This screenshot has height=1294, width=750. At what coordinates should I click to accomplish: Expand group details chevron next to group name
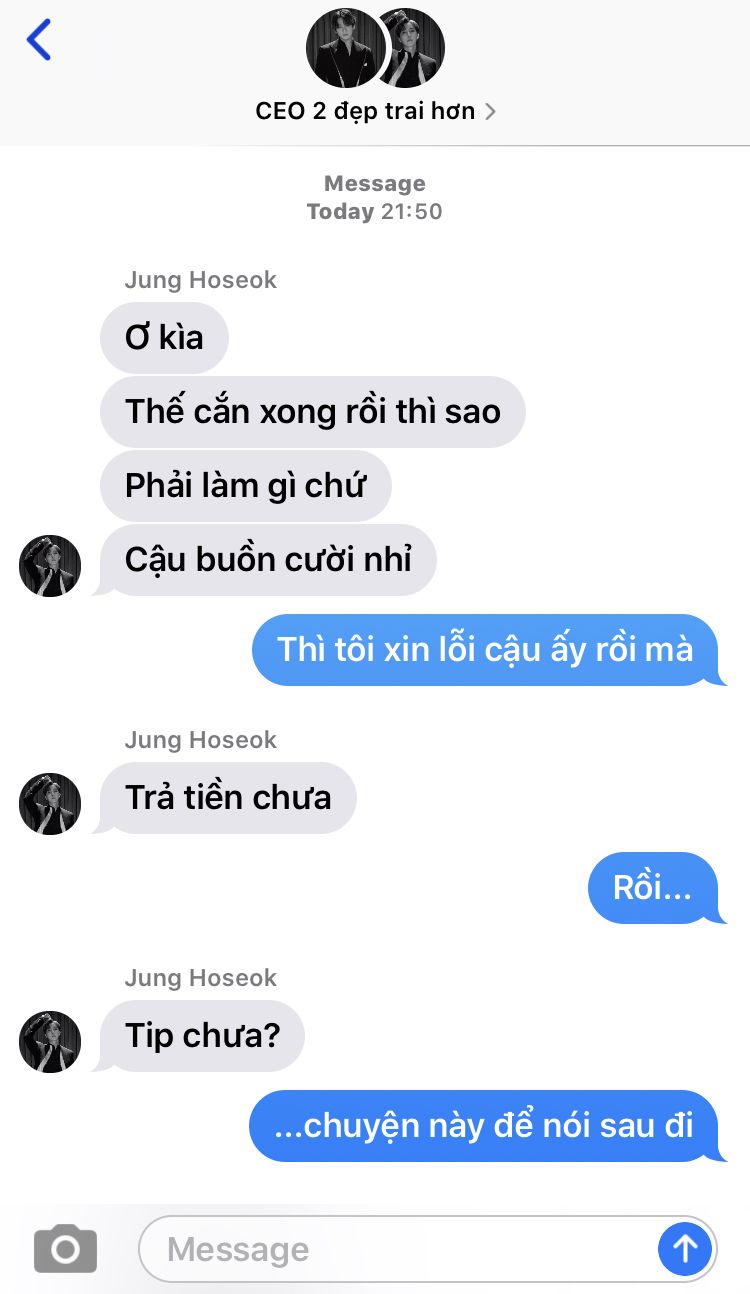490,111
